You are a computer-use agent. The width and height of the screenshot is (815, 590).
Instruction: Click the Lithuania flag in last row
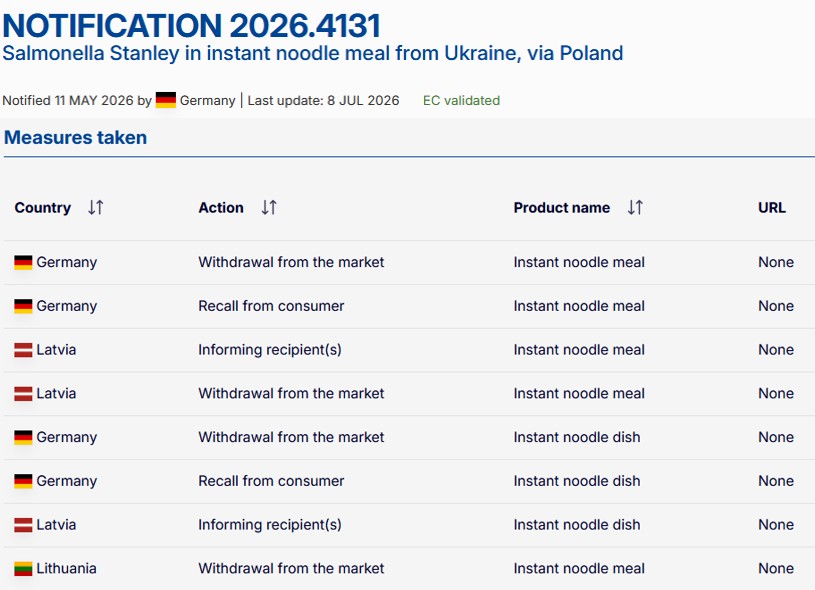pos(23,569)
